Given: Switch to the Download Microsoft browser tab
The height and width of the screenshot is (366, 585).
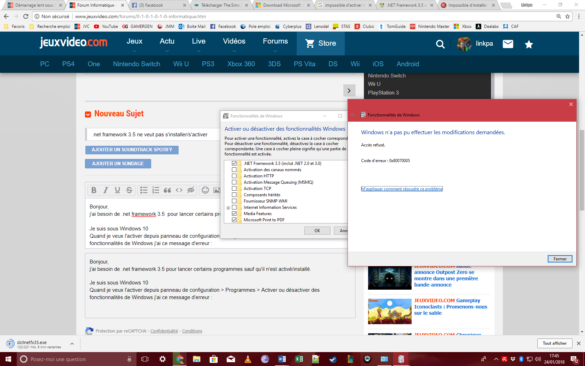Looking at the screenshot, I should [282, 5].
